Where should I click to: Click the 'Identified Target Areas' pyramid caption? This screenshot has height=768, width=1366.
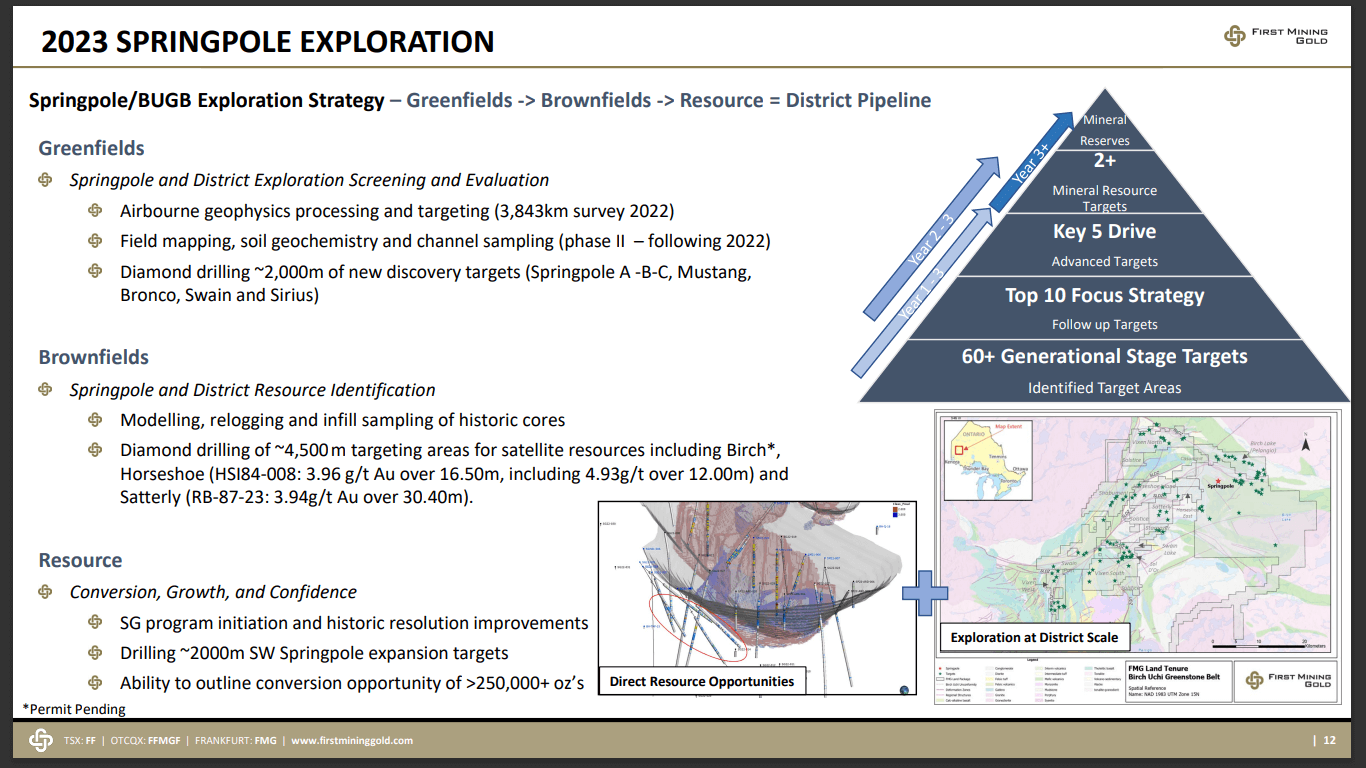1104,388
